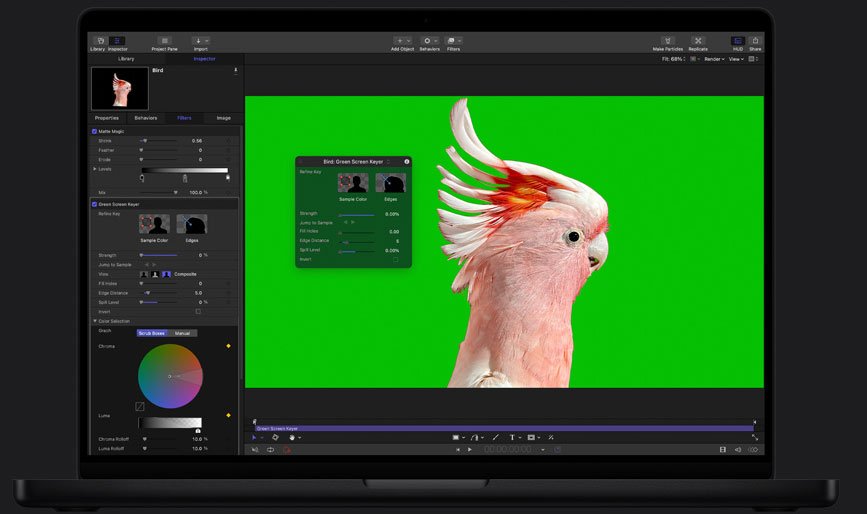Image resolution: width=867 pixels, height=514 pixels.
Task: Select the Filters inspector tab
Action: [184, 118]
